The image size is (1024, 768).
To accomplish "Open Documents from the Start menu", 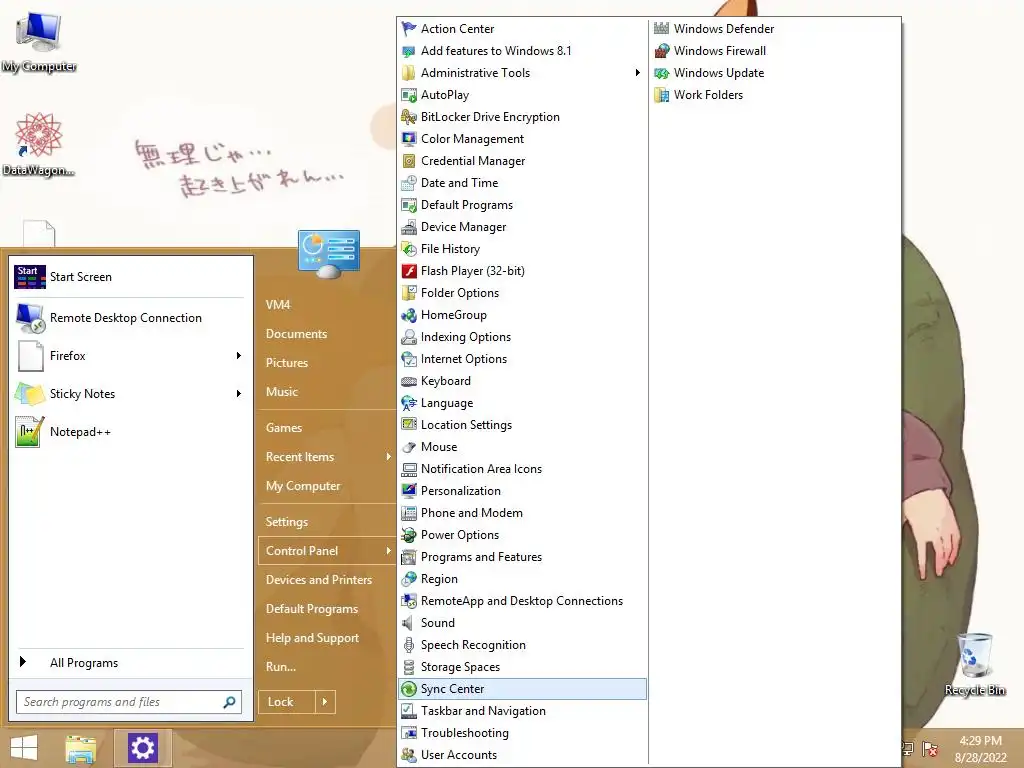I will [x=296, y=334].
